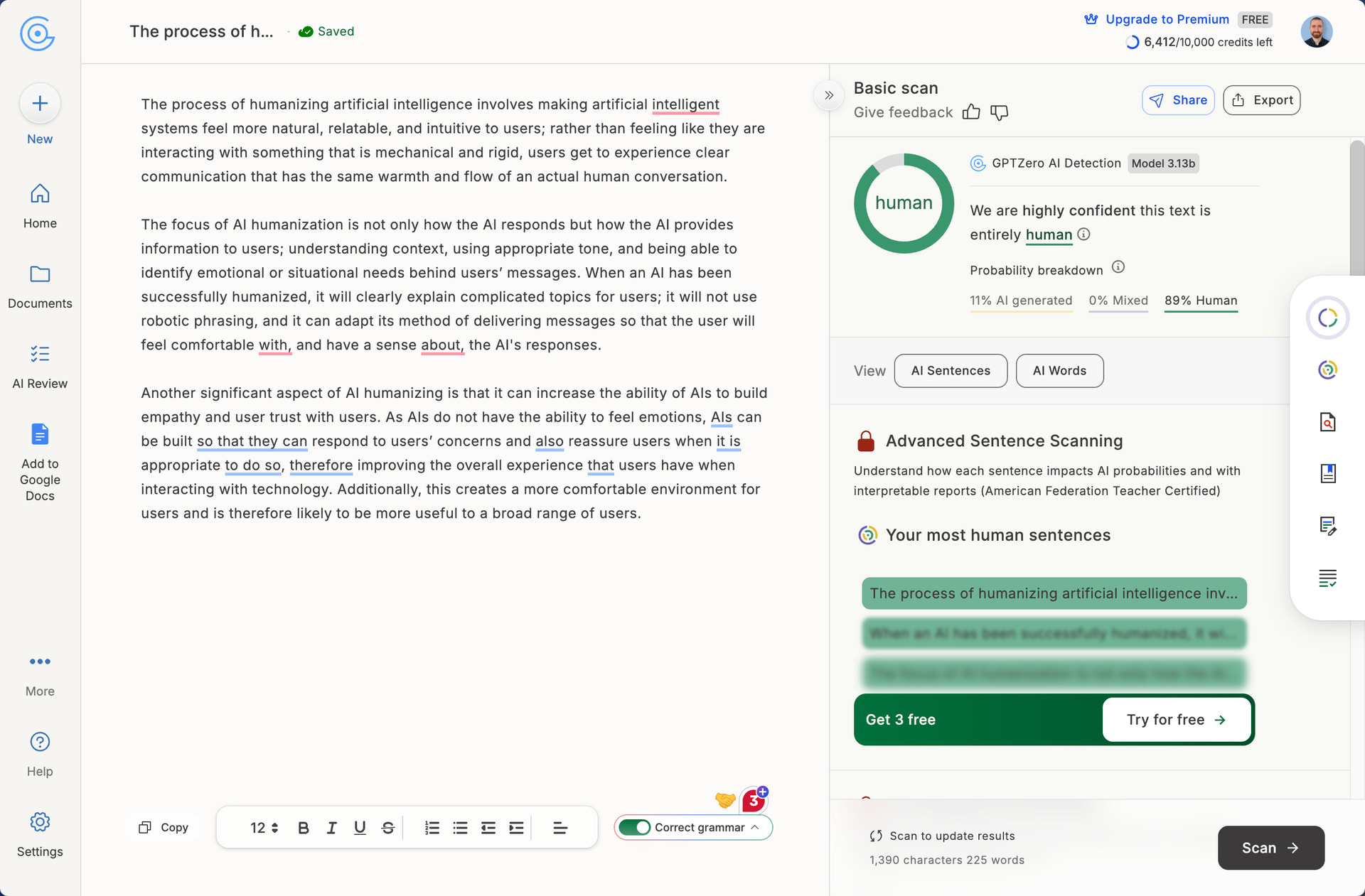Collapse the scan results panel
The height and width of the screenshot is (896, 1365).
tap(829, 95)
